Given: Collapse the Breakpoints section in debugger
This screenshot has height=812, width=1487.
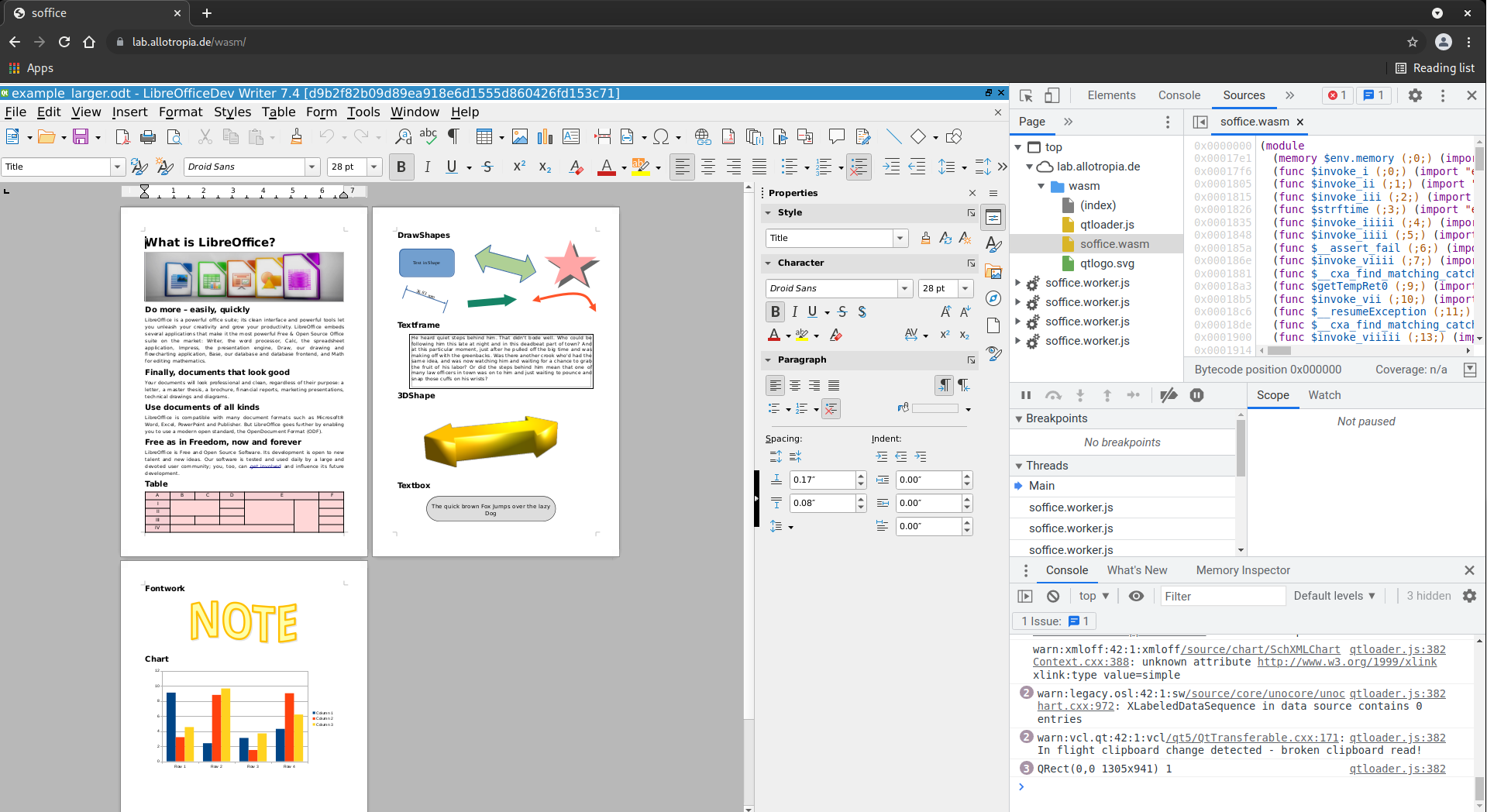Looking at the screenshot, I should tap(1019, 419).
